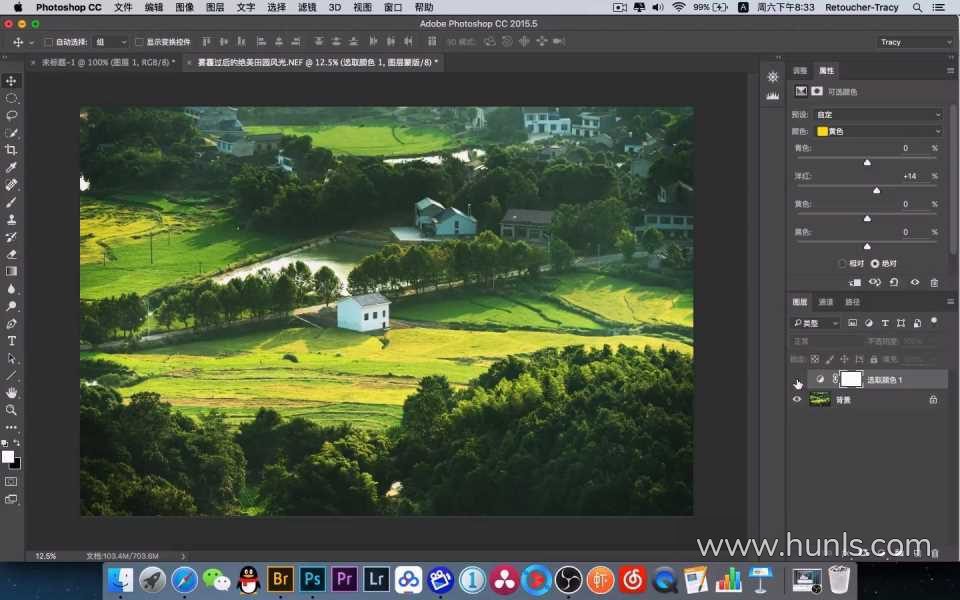Open the 预设 preset dropdown

click(879, 114)
